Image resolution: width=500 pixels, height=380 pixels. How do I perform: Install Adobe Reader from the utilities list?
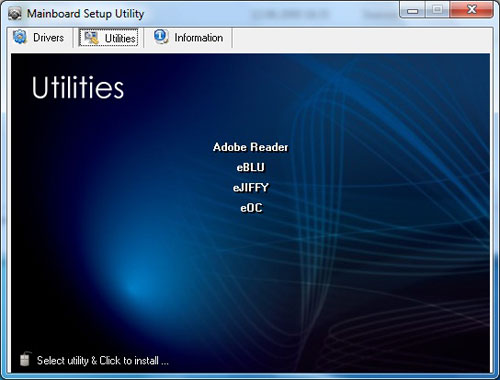250,147
